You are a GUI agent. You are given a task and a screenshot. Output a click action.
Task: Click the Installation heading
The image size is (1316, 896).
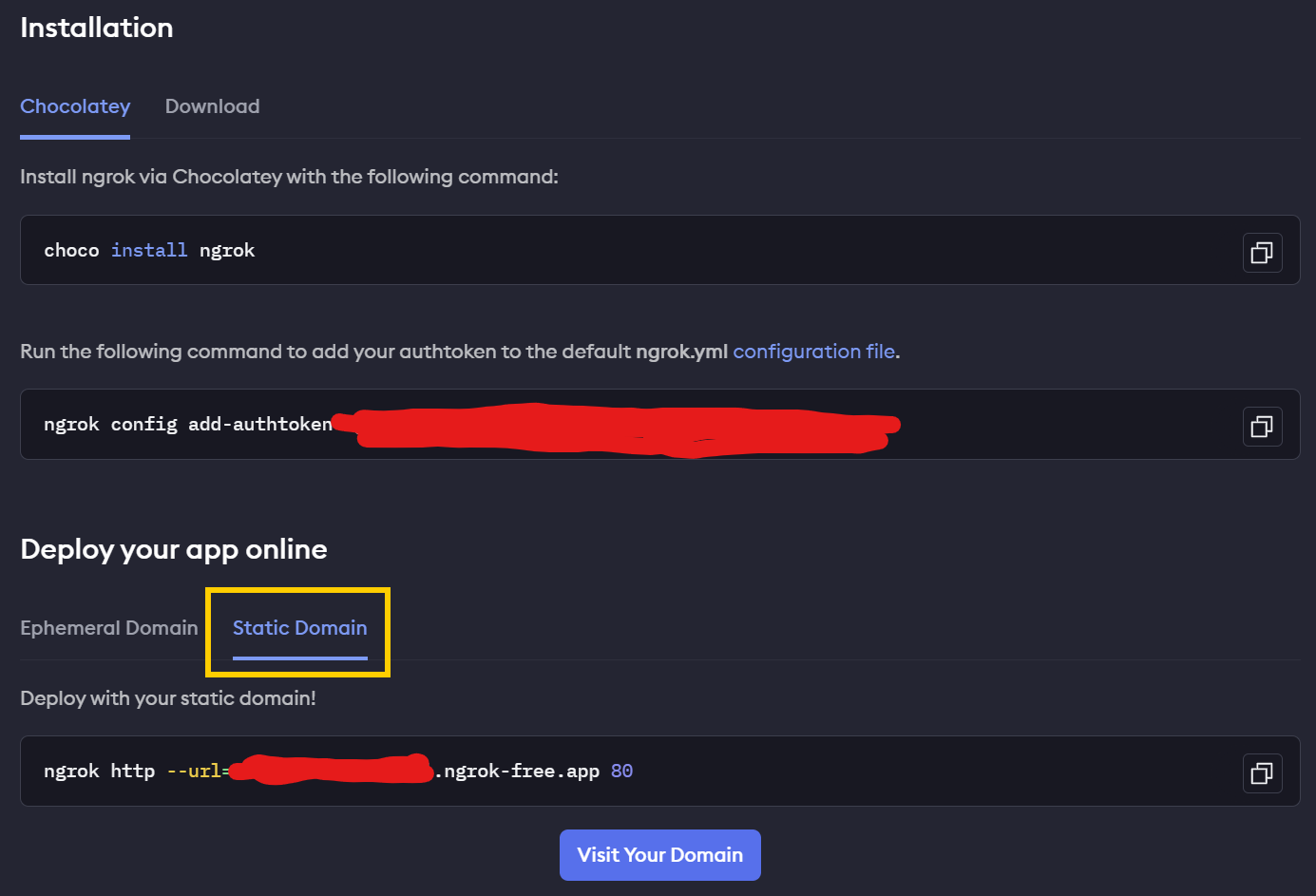(x=97, y=28)
